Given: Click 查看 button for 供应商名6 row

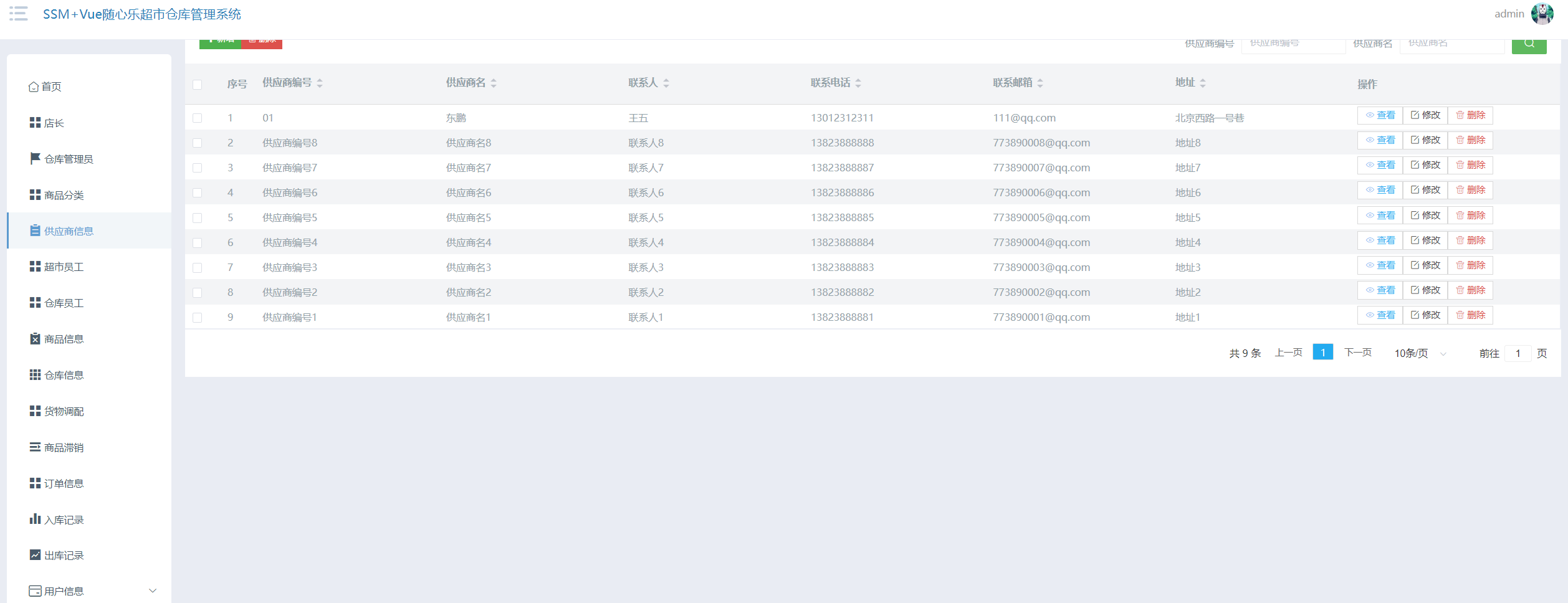Looking at the screenshot, I should tap(1380, 190).
